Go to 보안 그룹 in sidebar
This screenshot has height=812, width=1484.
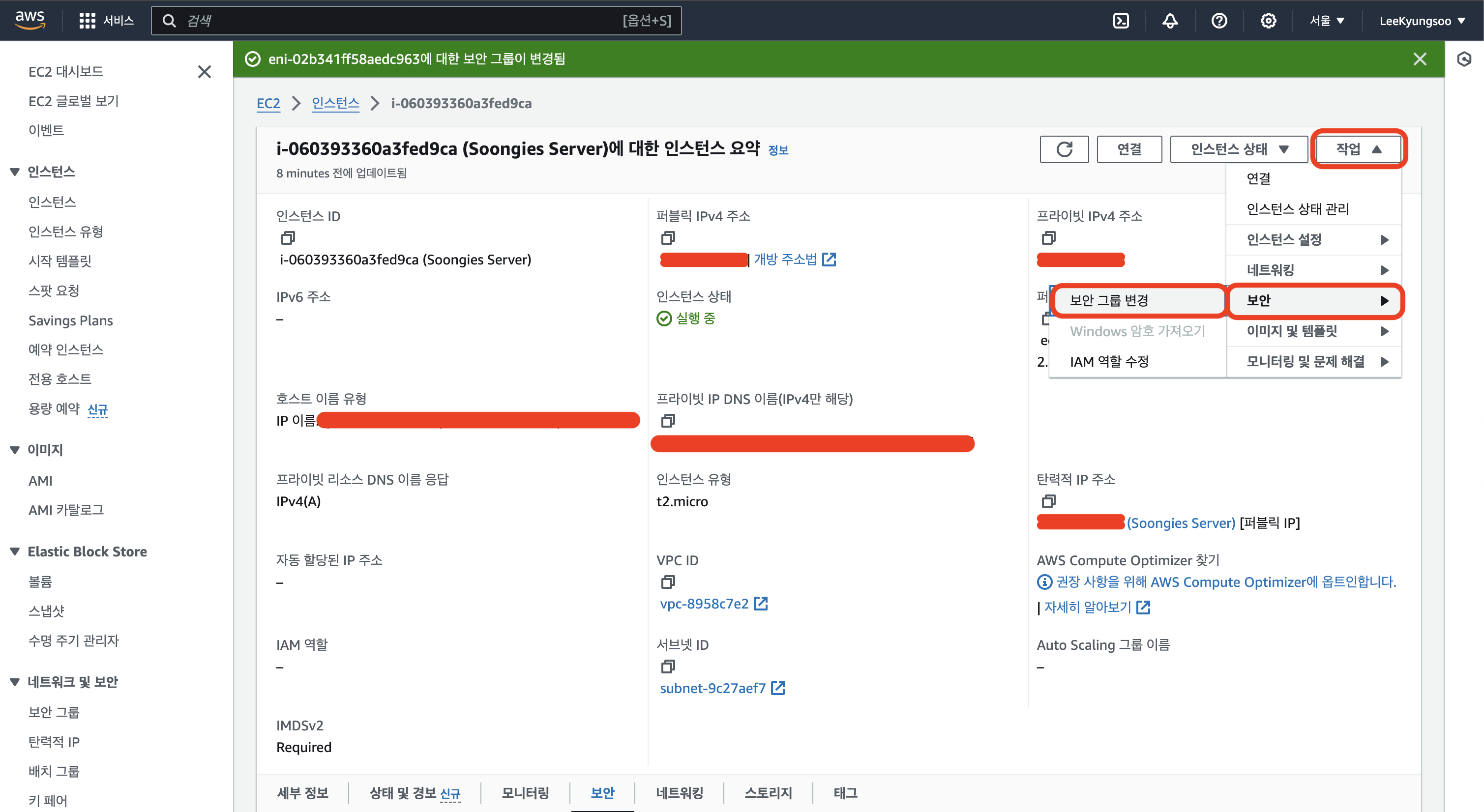click(x=54, y=712)
